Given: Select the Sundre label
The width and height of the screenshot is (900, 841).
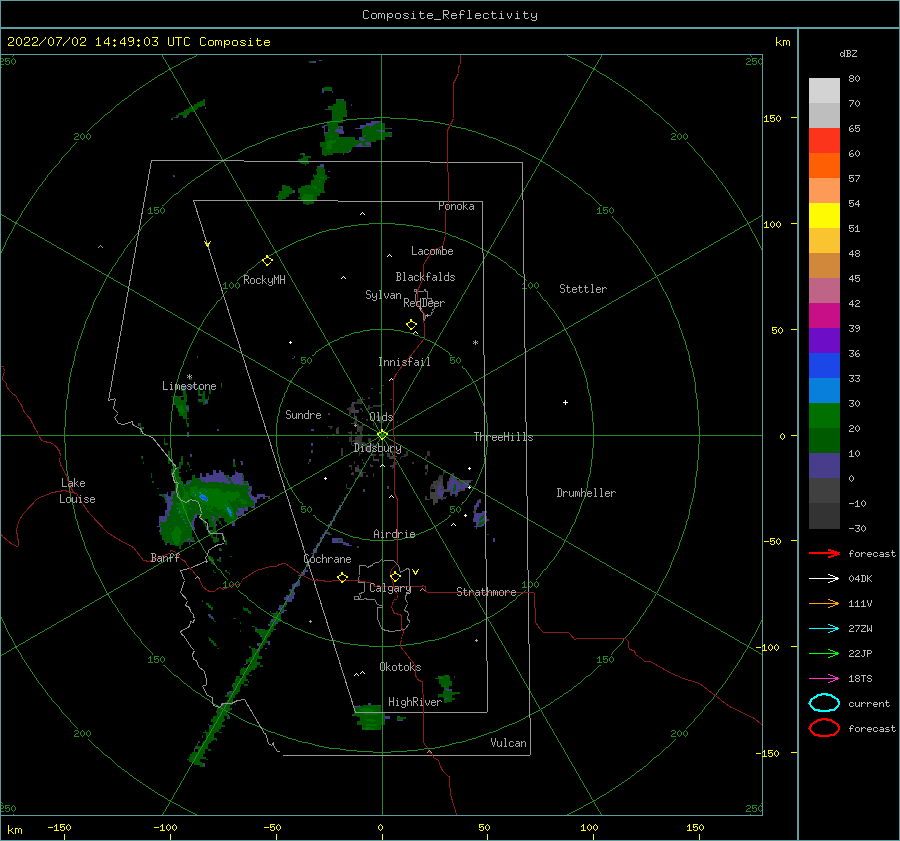Looking at the screenshot, I should click(x=303, y=414).
